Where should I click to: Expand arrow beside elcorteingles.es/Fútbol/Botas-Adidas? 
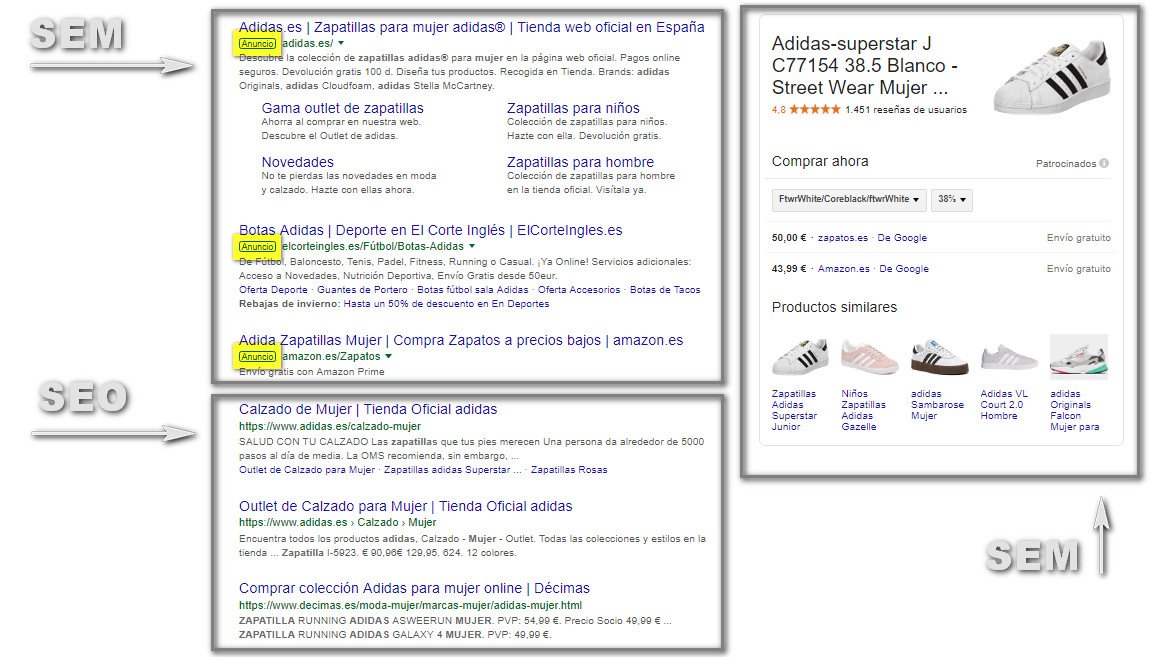point(472,246)
